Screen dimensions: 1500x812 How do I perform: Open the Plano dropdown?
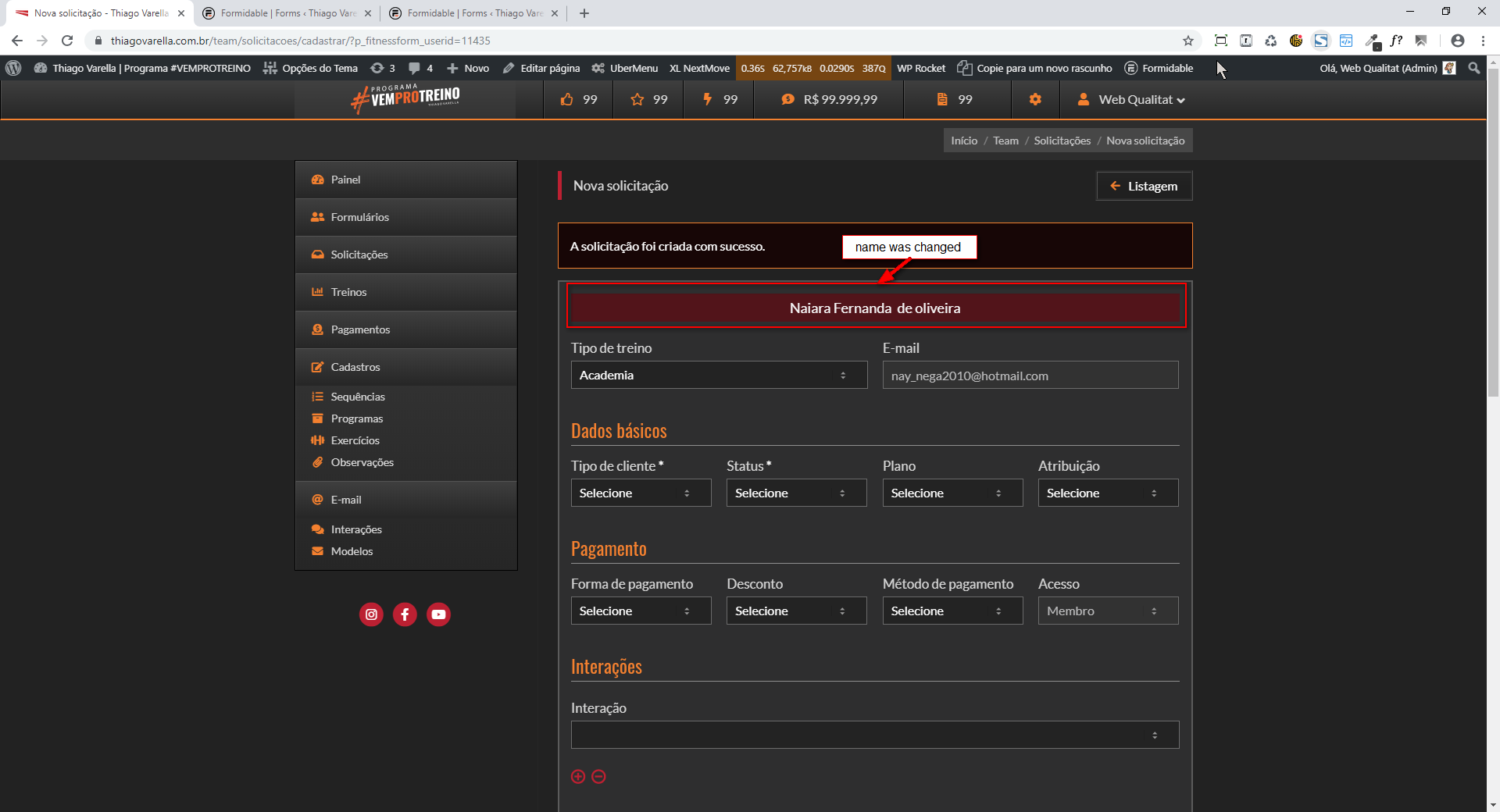(x=952, y=493)
